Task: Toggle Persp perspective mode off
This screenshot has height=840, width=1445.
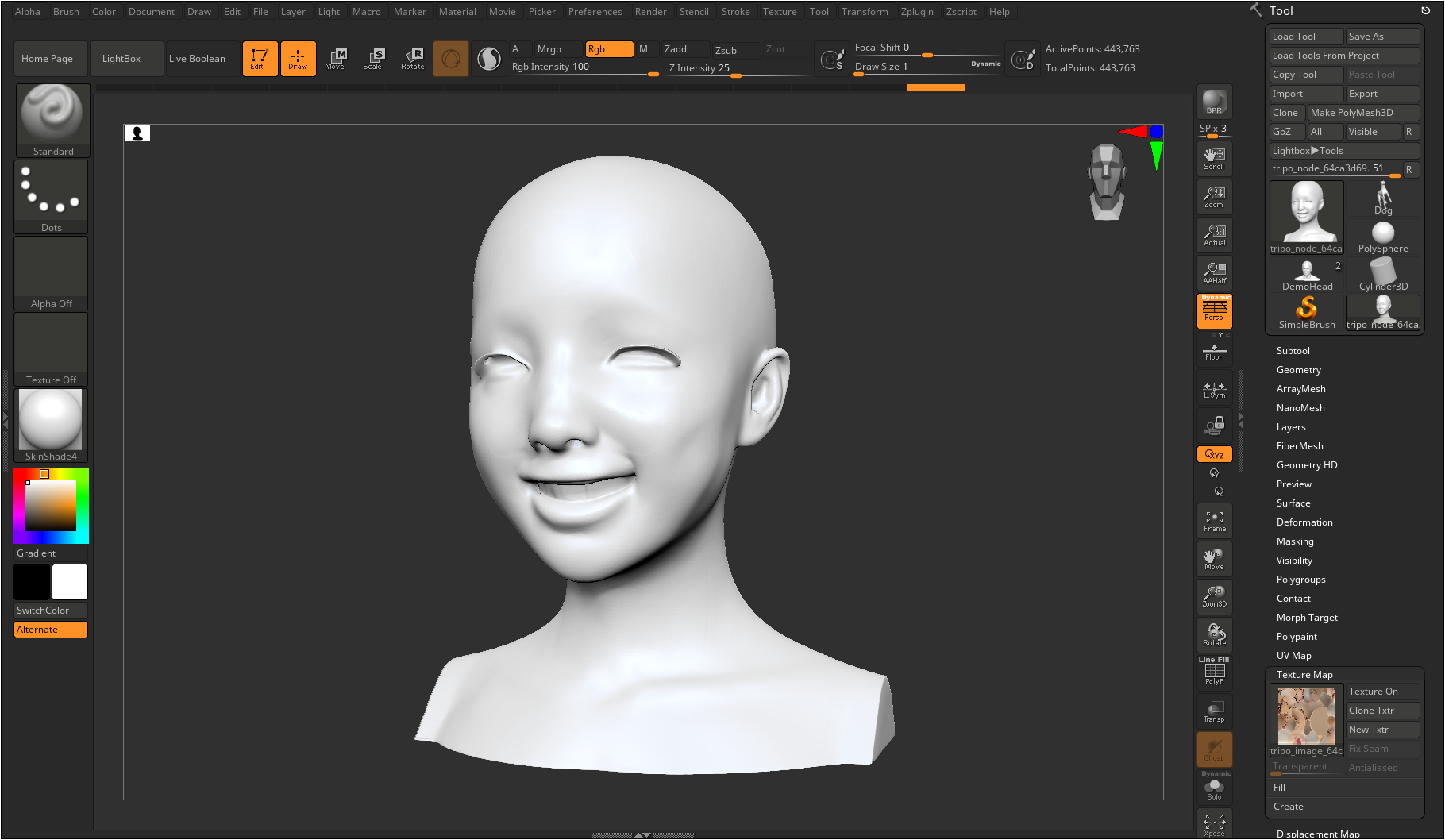Action: [1214, 310]
